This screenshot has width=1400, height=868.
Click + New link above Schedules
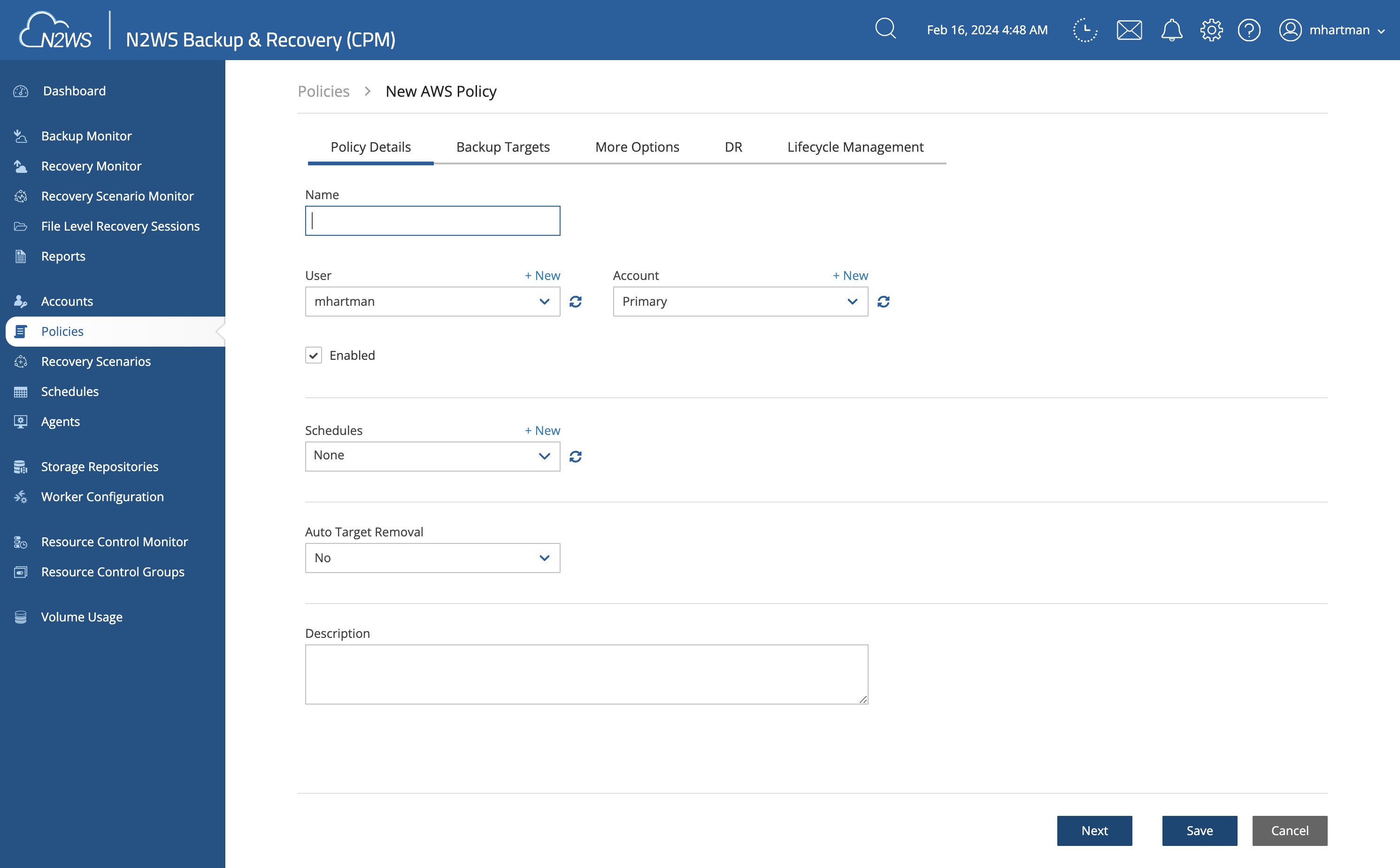point(542,431)
